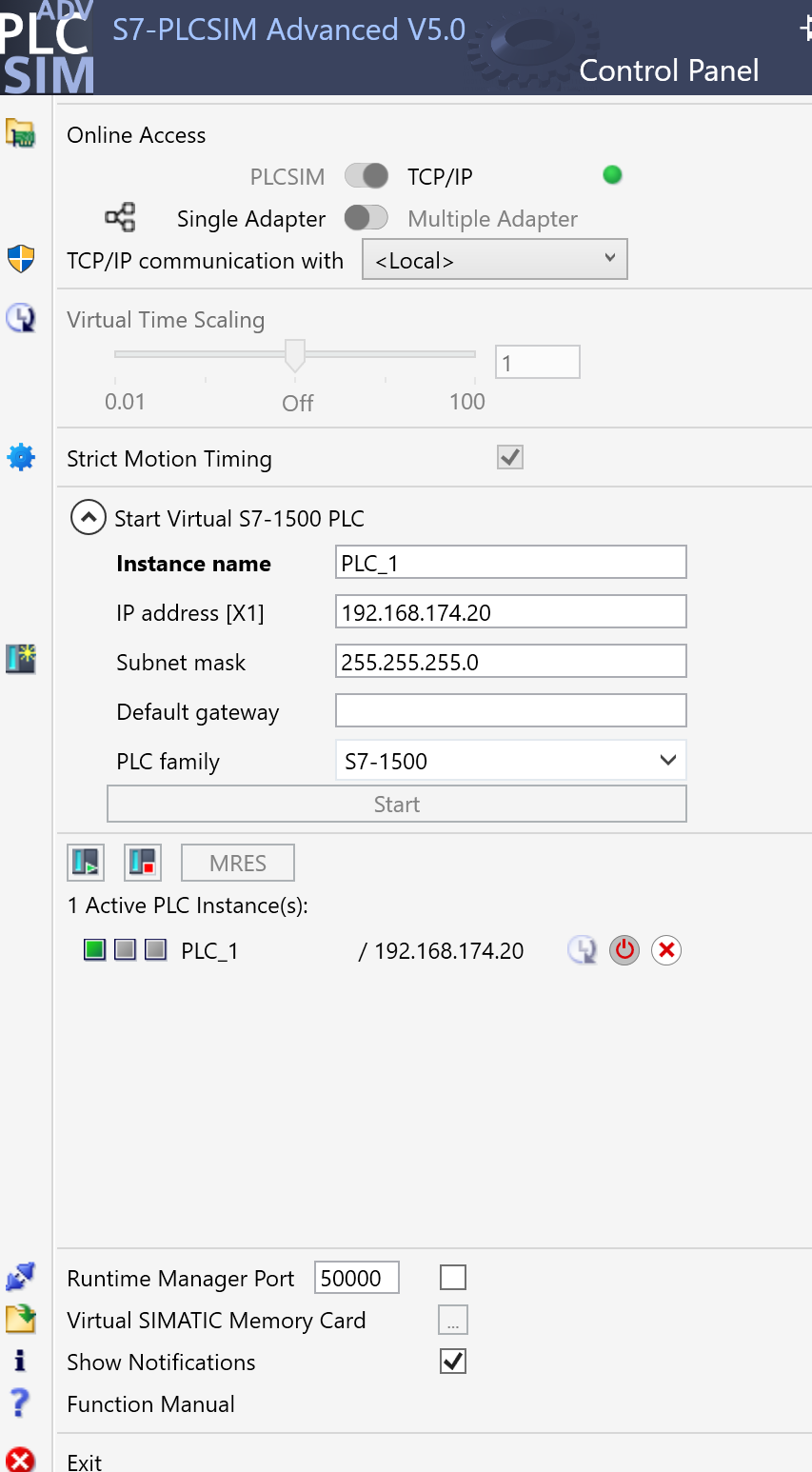Click the STOP all PLC instances icon

click(143, 863)
